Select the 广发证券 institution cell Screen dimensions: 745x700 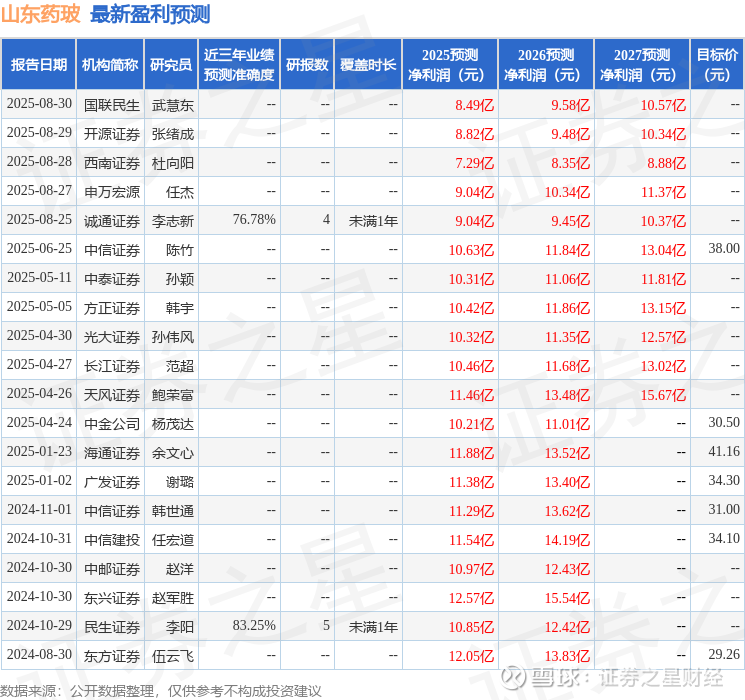[x=112, y=482]
